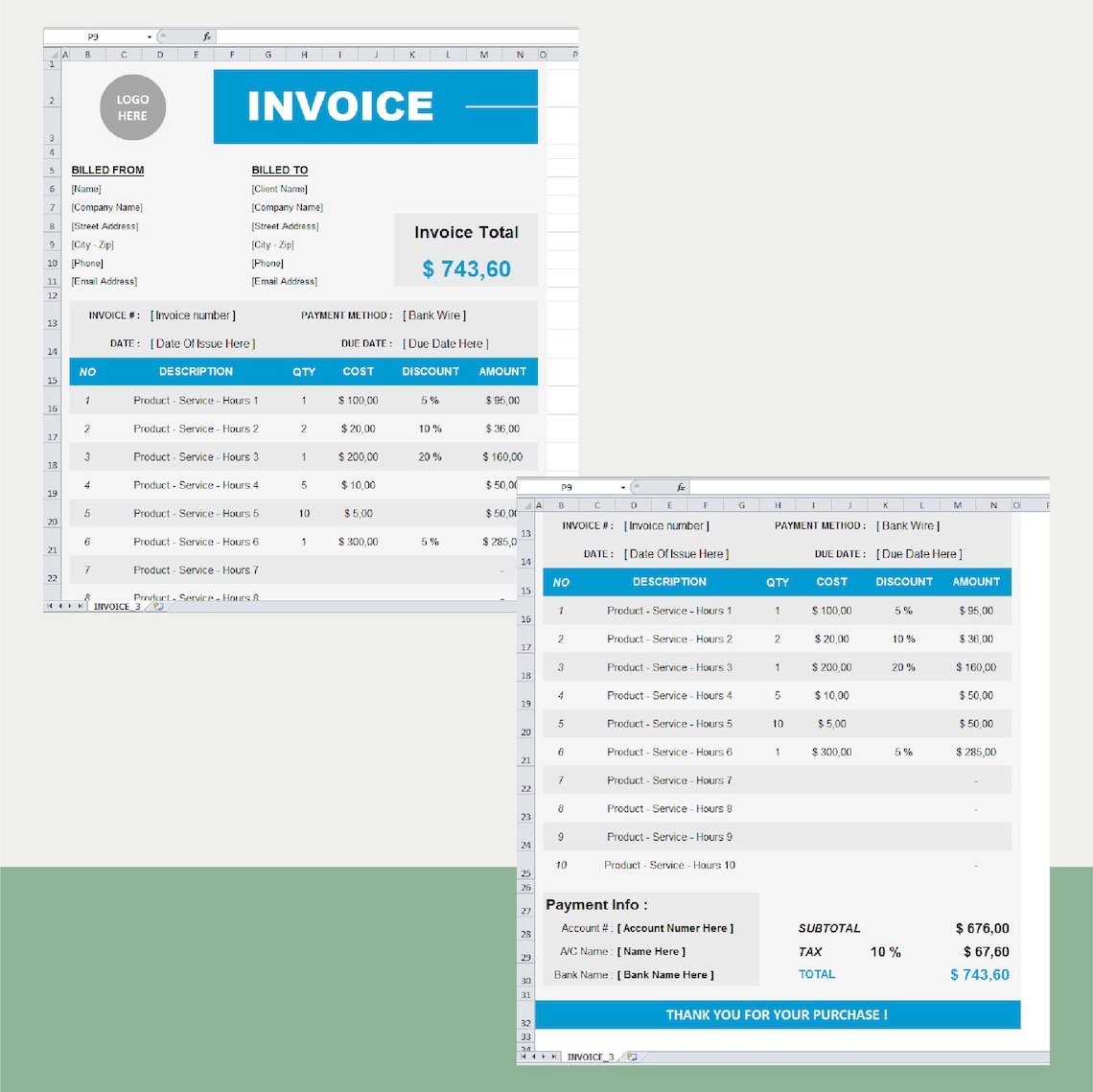1093x1092 pixels.
Task: Select the $743,60 Invoice Total cell
Action: point(466,268)
